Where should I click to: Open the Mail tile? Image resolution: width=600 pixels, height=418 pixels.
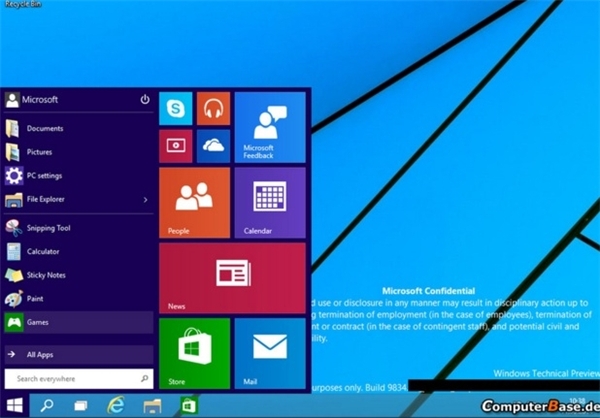coord(270,353)
